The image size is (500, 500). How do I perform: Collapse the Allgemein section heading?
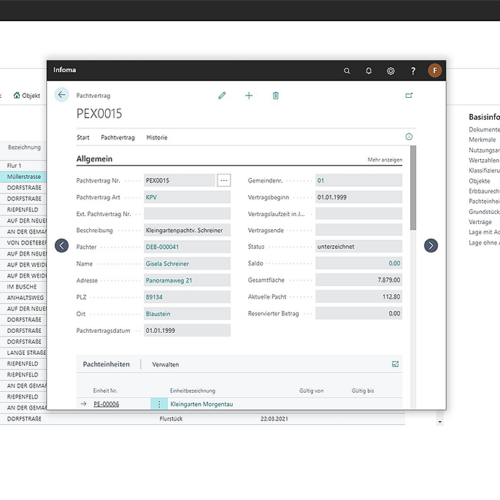[x=94, y=159]
